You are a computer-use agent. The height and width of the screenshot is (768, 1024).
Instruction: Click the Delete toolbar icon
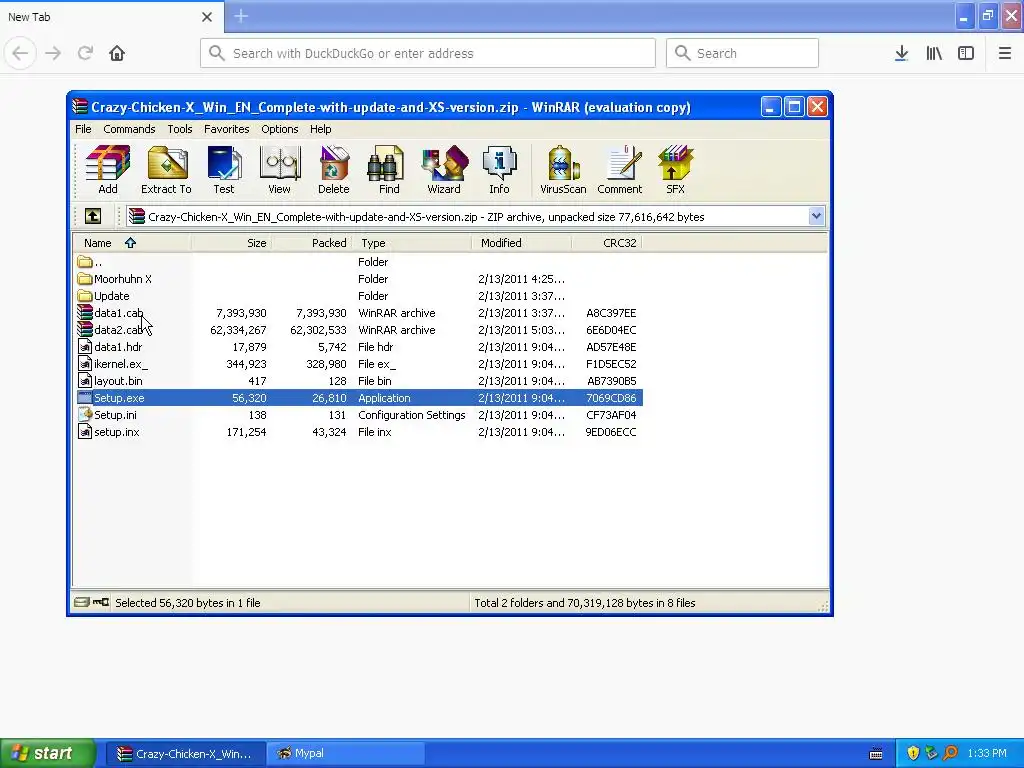(334, 170)
